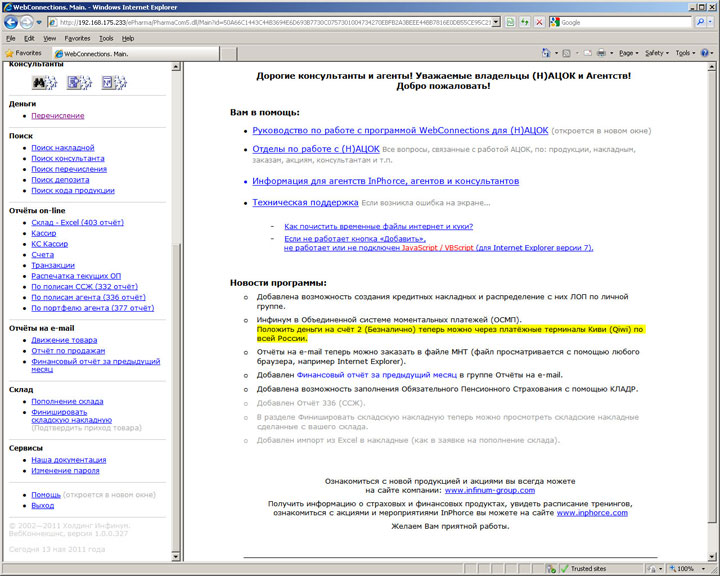Click the second consultants icon with form
Viewport: 720px width, 576px height.
[x=79, y=83]
